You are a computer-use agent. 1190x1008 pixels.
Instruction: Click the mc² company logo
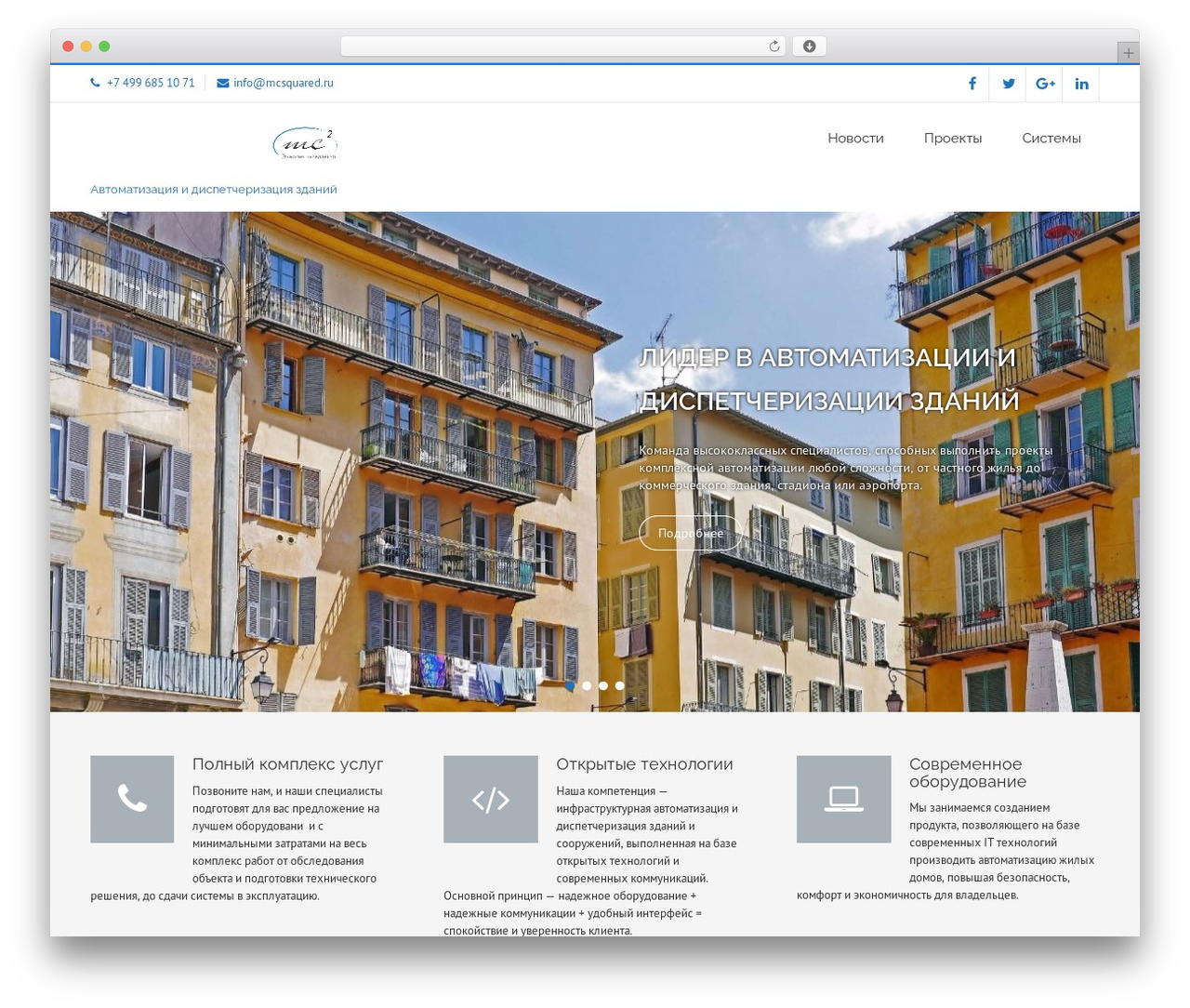[x=305, y=143]
